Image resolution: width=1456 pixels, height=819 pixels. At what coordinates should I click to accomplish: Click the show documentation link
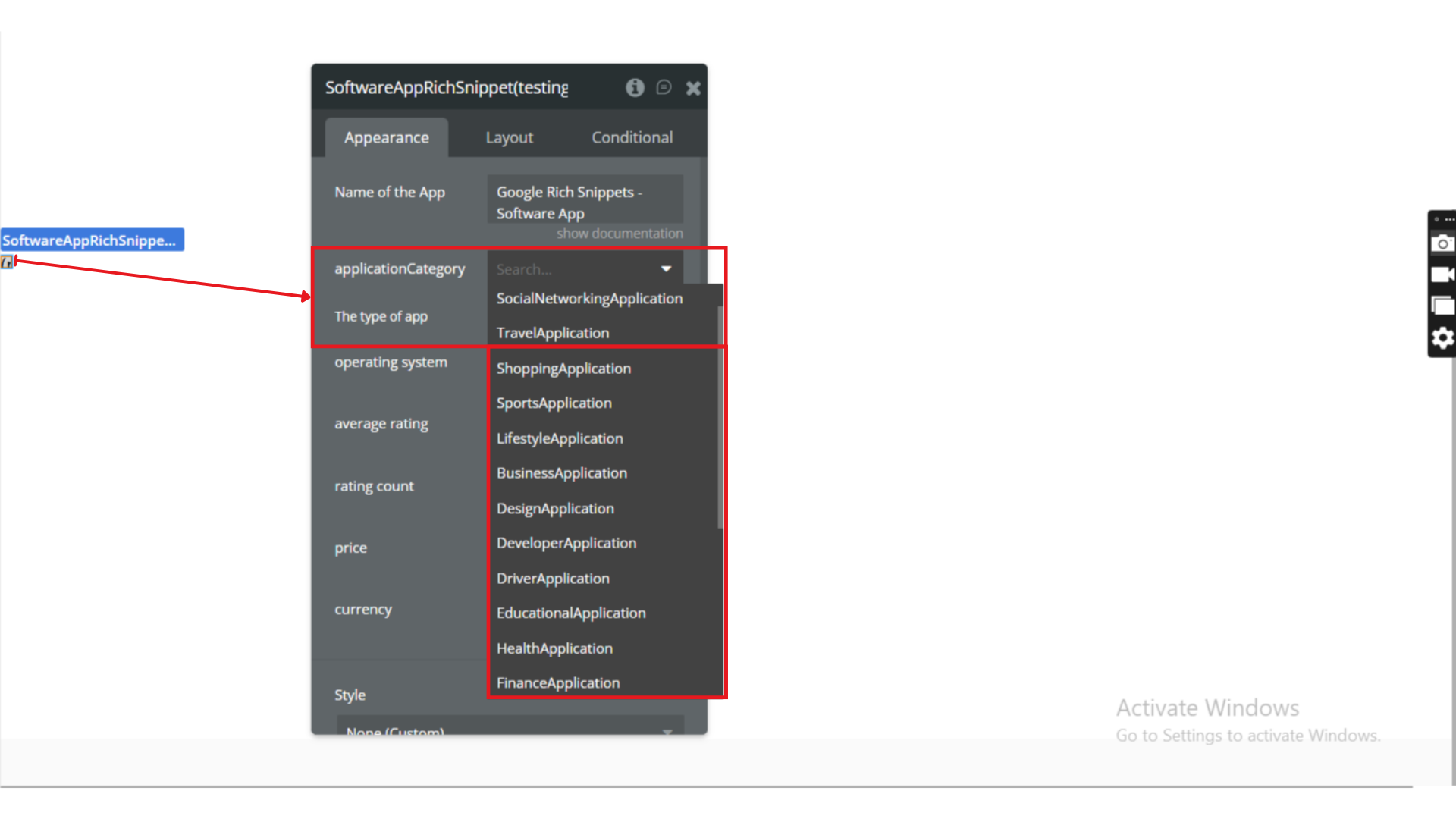620,234
